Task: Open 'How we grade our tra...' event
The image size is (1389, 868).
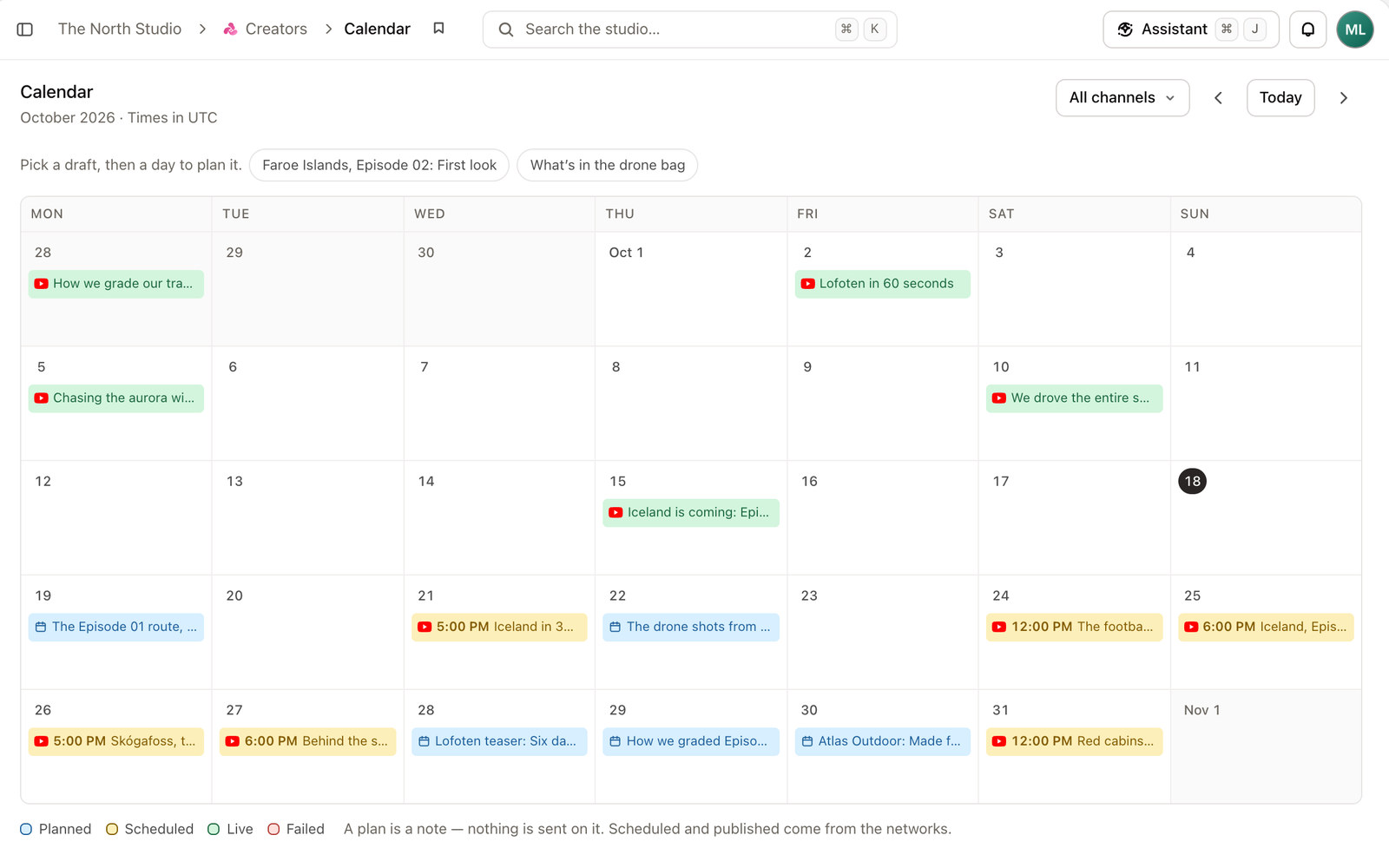Action: pyautogui.click(x=116, y=284)
